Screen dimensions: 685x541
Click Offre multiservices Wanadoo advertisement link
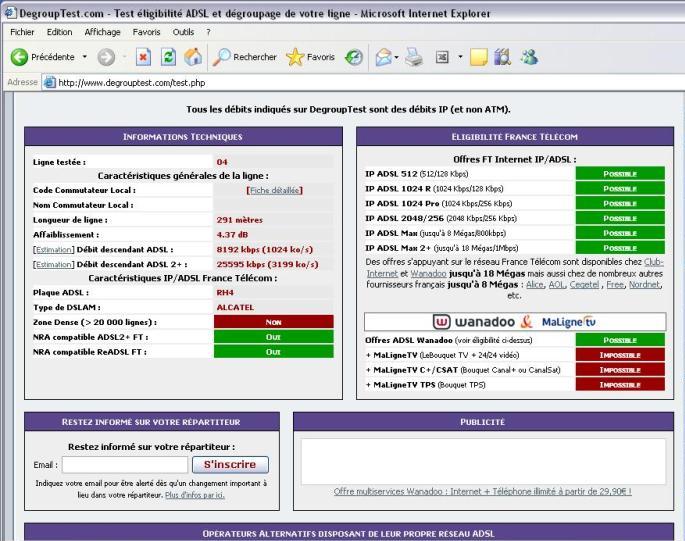[x=482, y=492]
